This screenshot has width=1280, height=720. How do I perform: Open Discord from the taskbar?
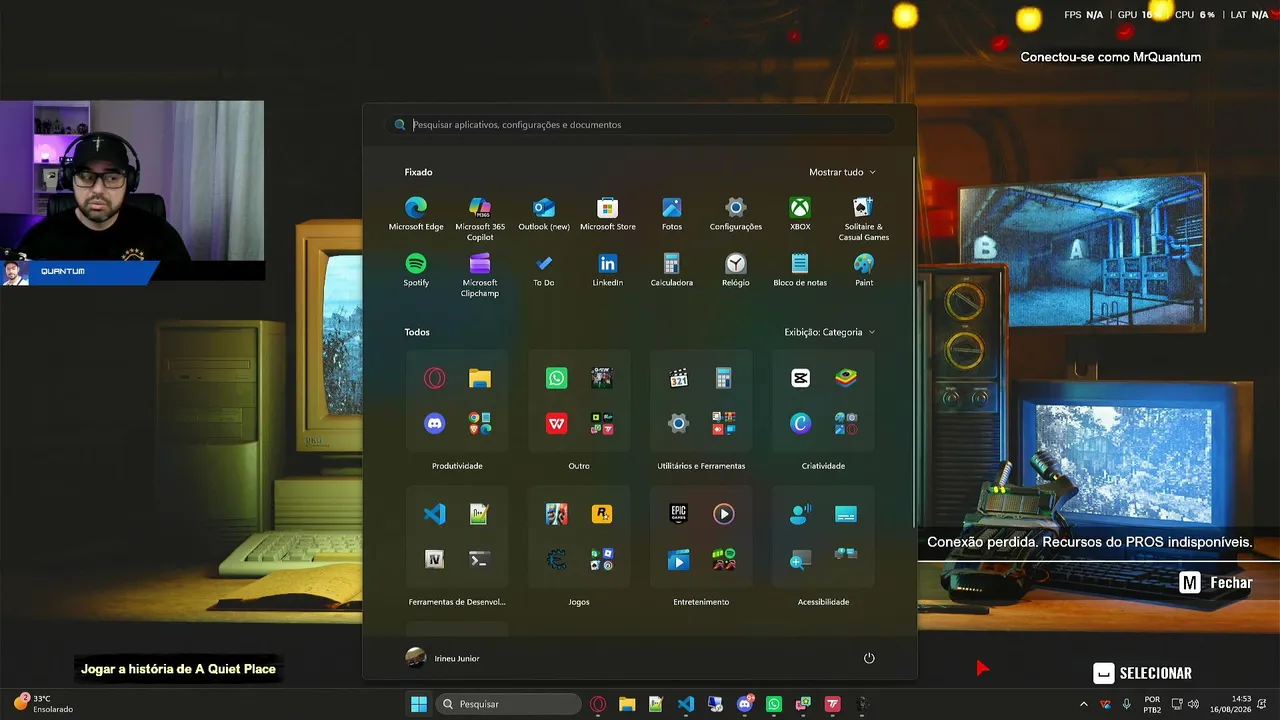pos(745,704)
